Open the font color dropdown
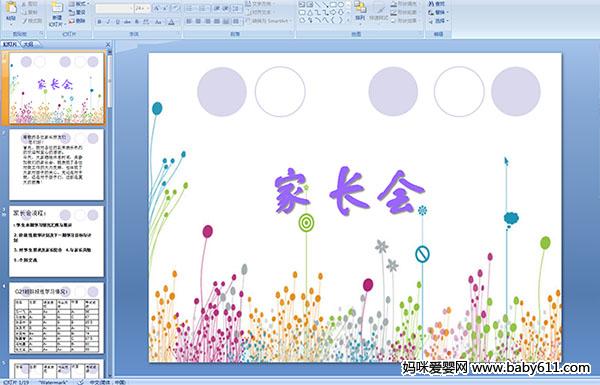The image size is (600, 385). 171,22
